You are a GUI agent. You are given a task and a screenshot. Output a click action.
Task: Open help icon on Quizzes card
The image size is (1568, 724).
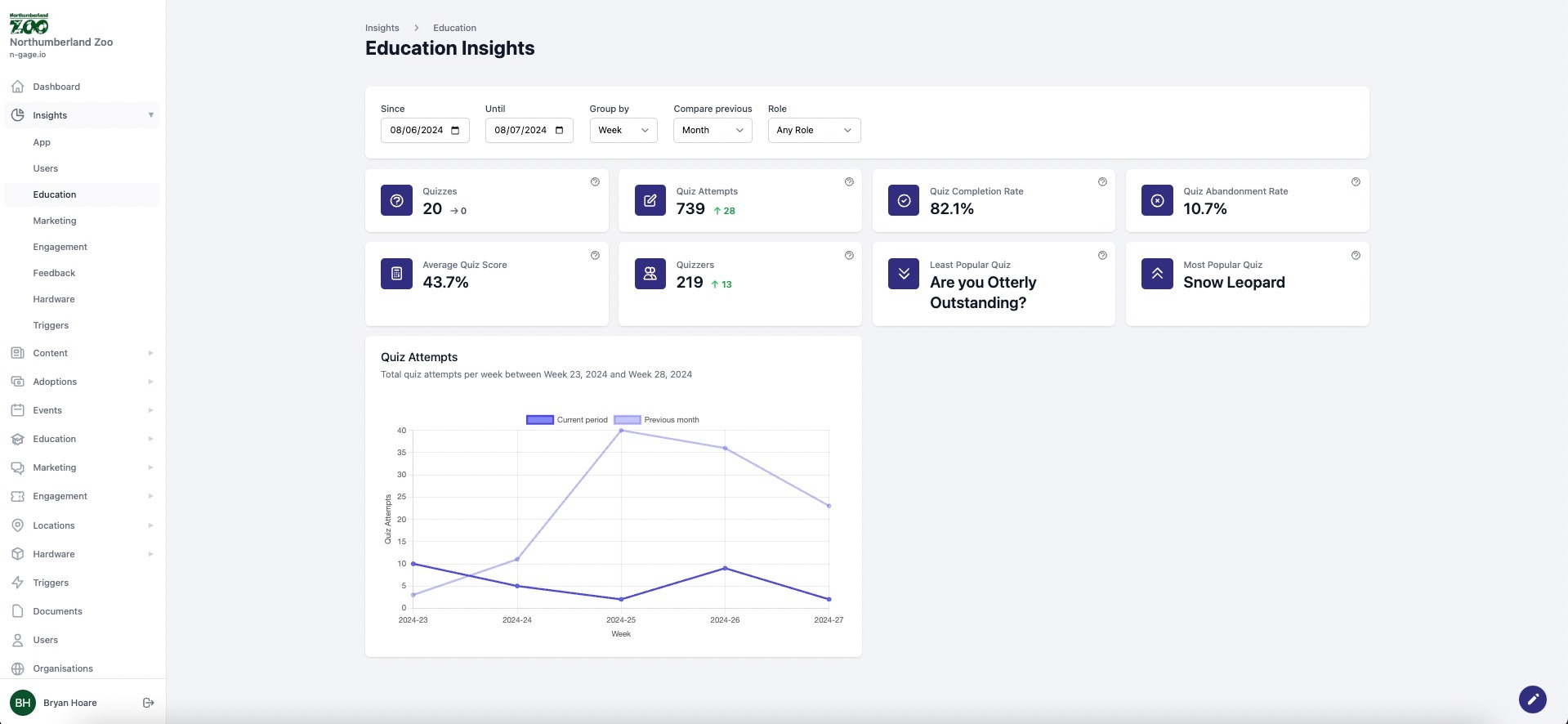click(595, 182)
